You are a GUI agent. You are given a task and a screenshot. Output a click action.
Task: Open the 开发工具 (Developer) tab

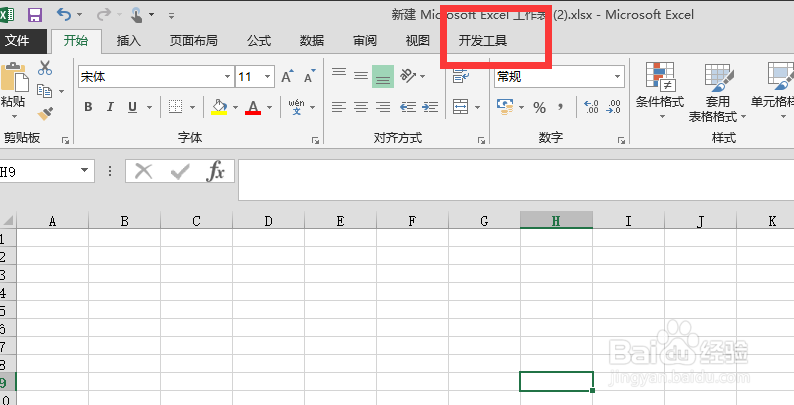coord(483,40)
